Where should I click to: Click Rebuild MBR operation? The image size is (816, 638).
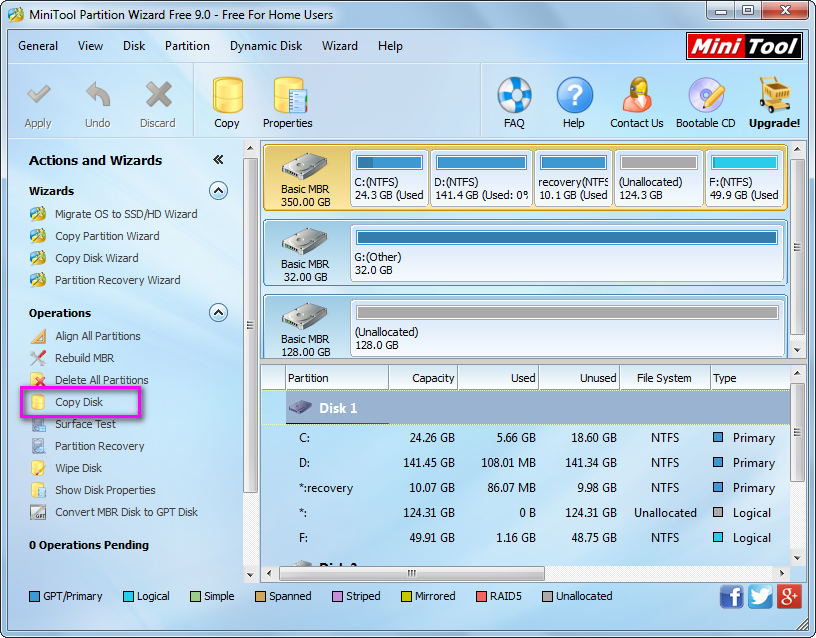(x=84, y=358)
